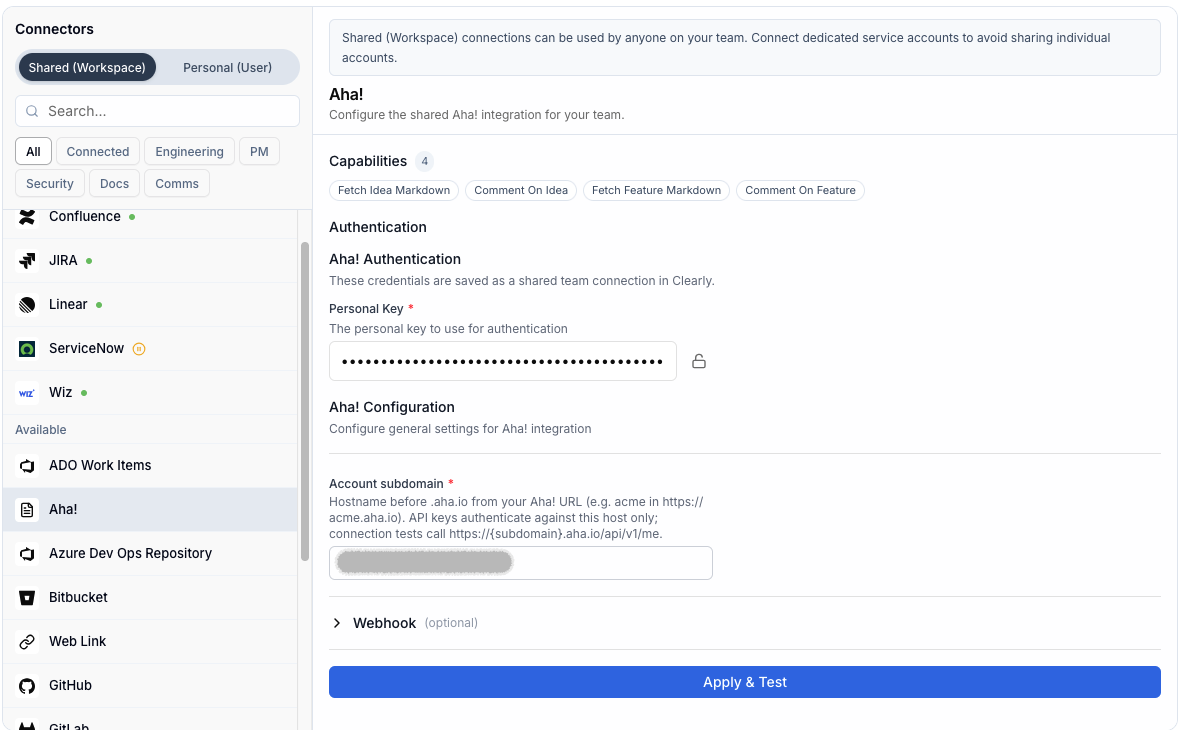
Task: Switch to Personal (User) connectors
Action: point(227,67)
